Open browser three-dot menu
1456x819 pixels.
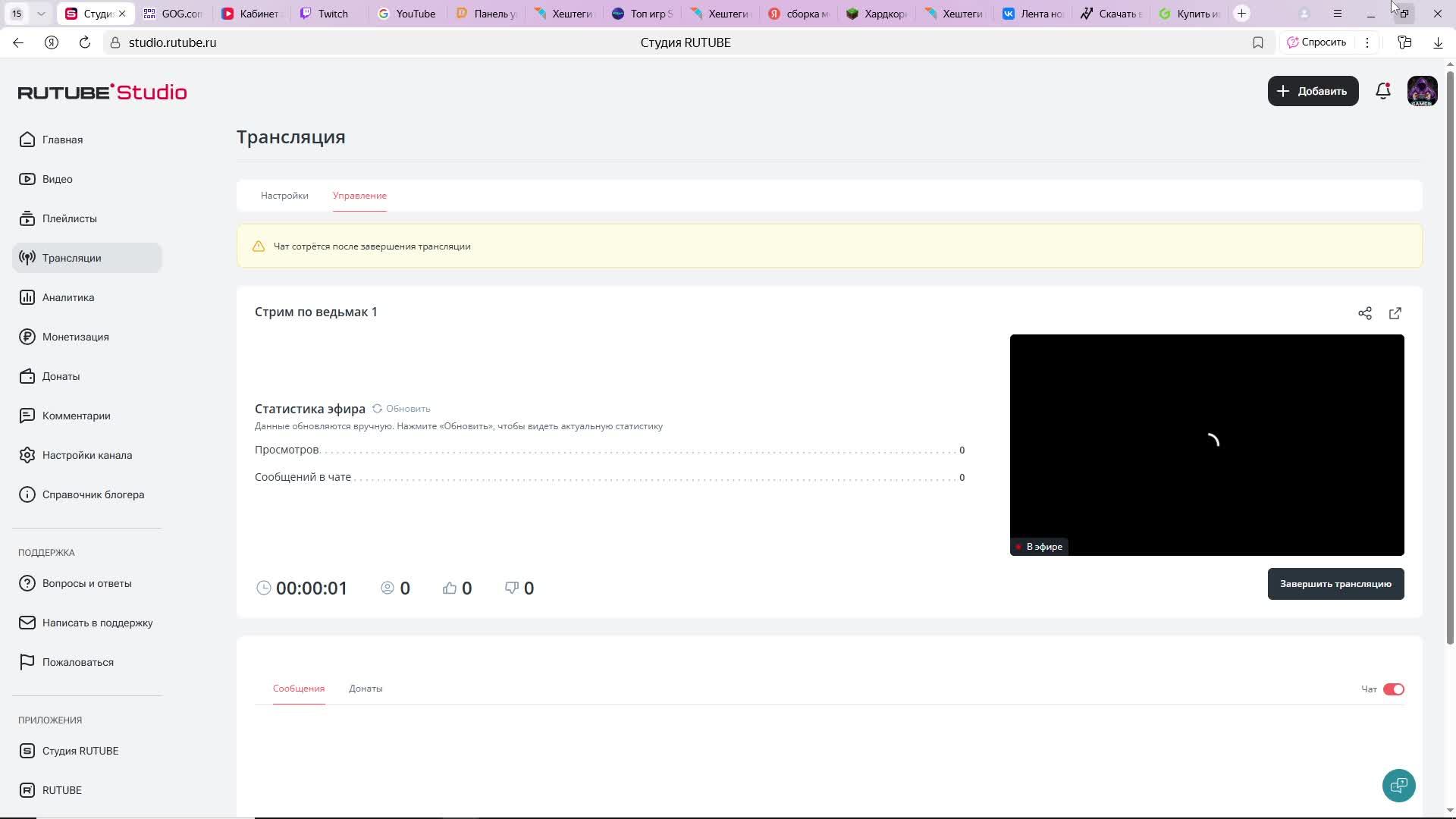pos(1367,42)
